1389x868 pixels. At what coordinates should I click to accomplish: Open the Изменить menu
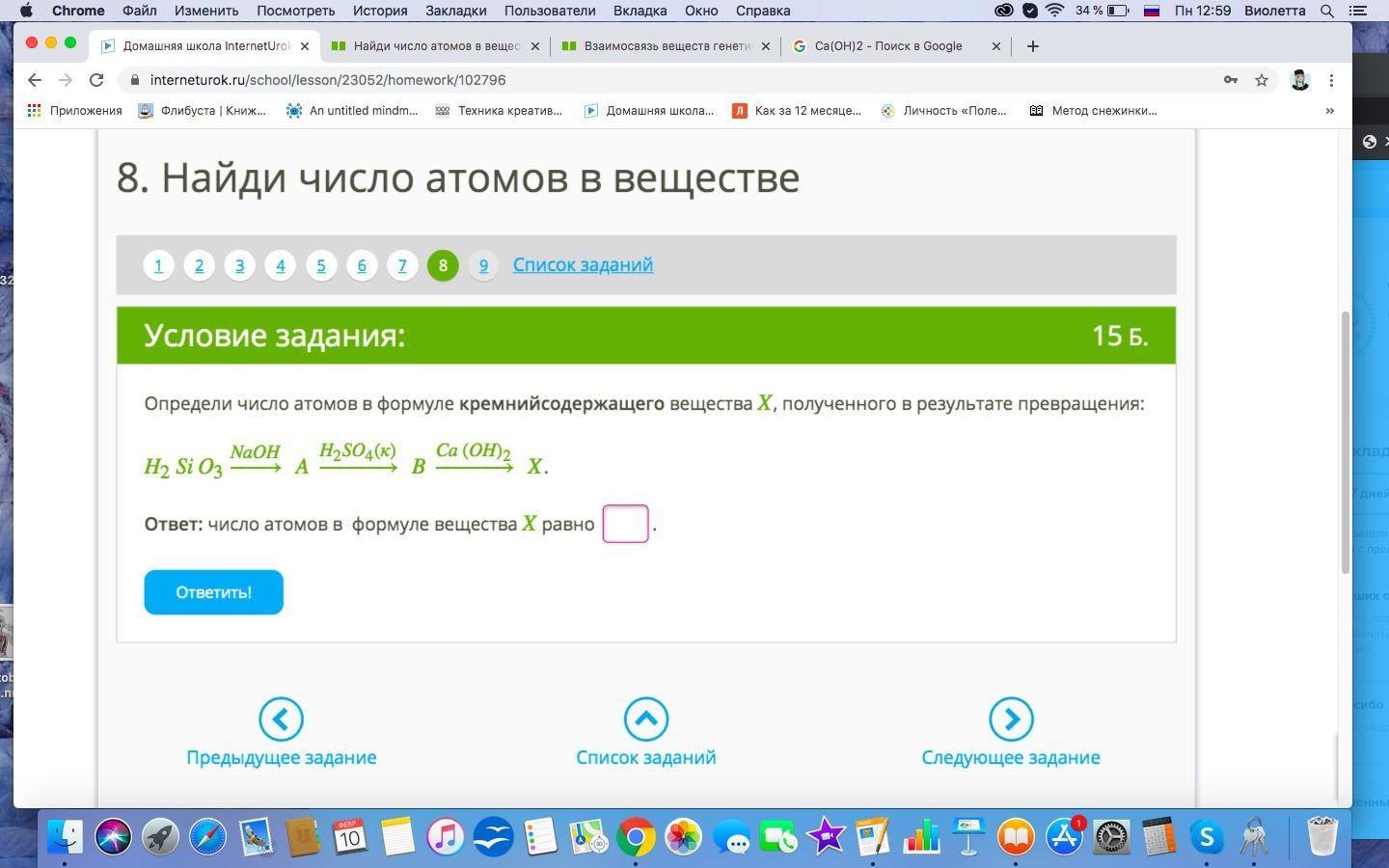tap(206, 11)
